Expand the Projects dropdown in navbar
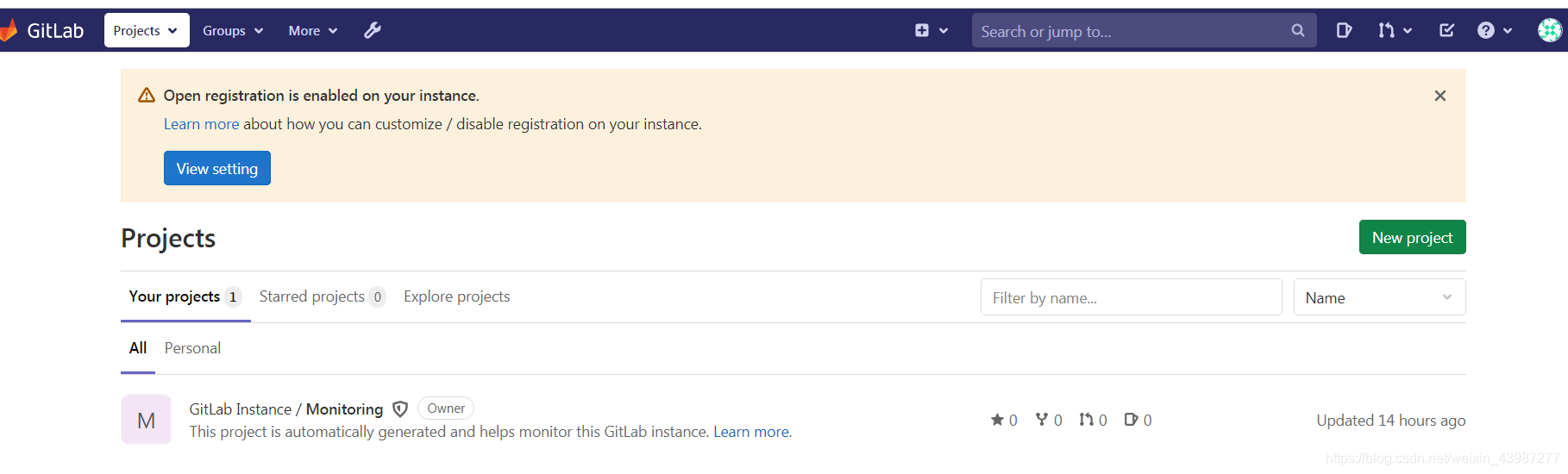The image size is (1568, 474). 147,30
